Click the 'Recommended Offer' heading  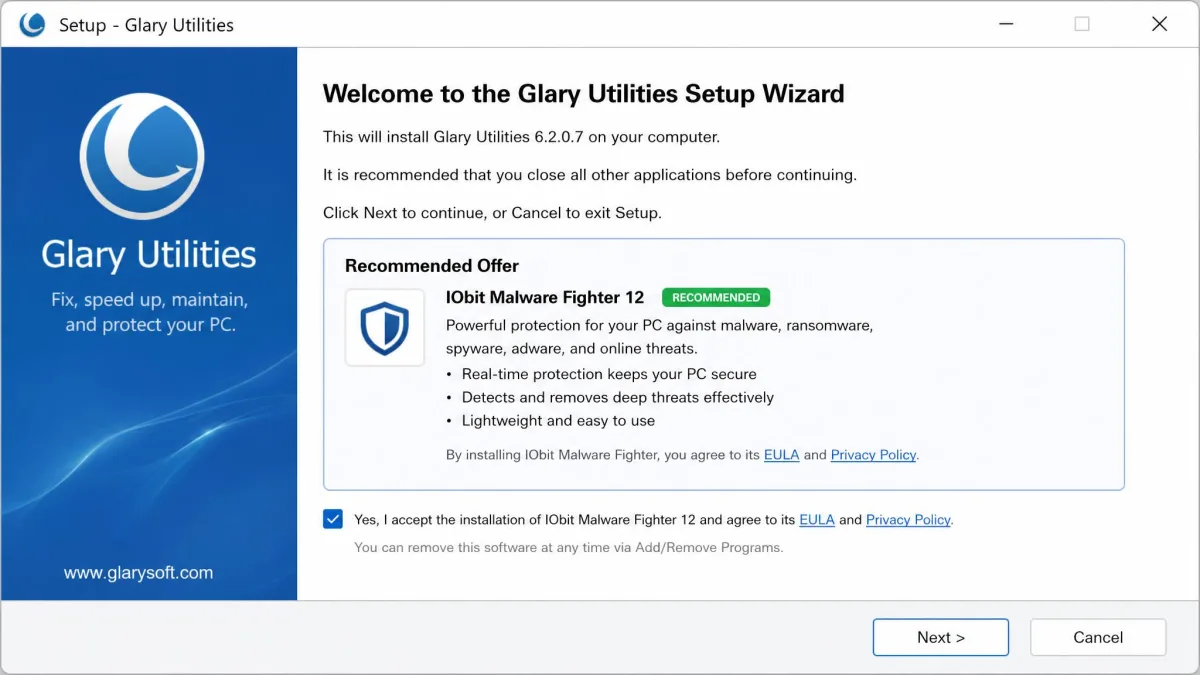pos(432,266)
